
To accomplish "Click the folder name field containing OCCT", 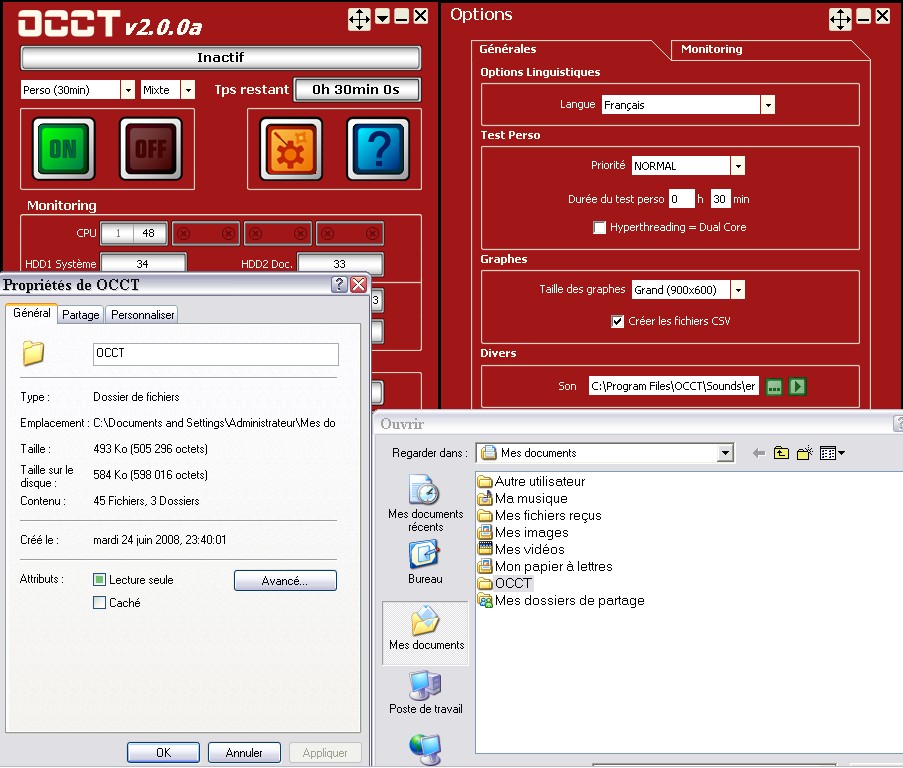I will tap(216, 354).
